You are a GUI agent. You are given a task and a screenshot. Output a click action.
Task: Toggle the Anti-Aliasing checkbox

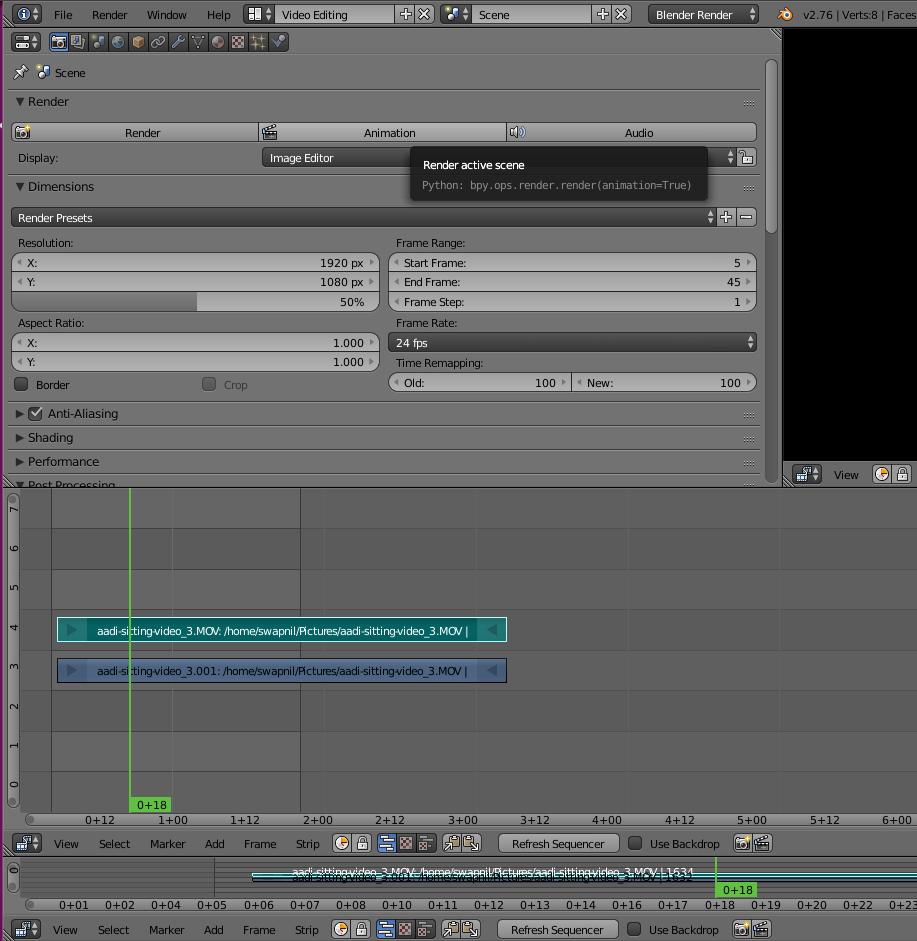tap(35, 413)
